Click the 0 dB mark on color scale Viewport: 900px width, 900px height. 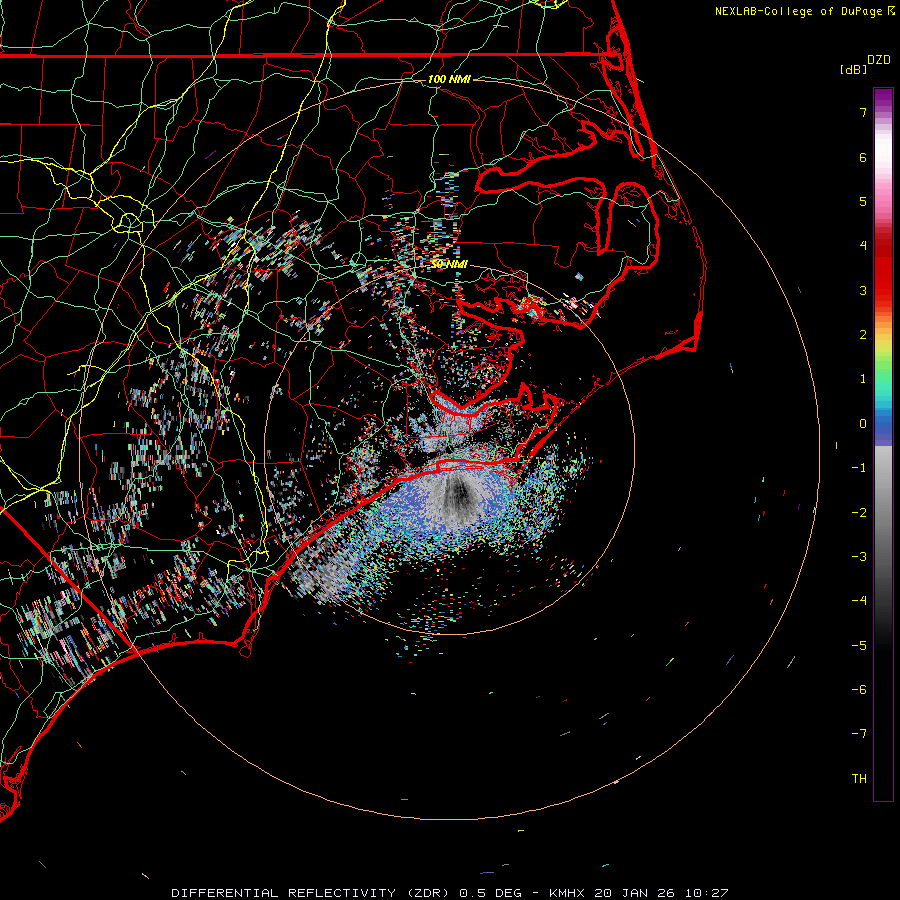point(863,424)
